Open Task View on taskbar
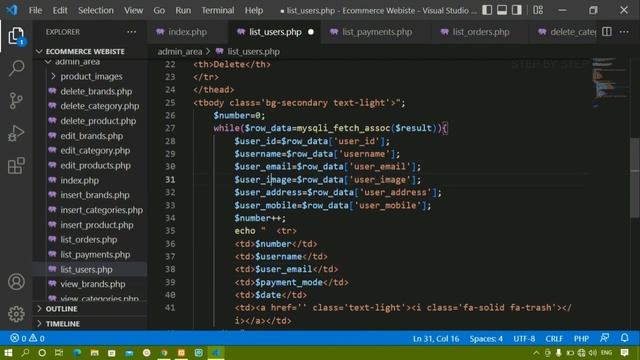Viewport: 640px width, 360px height. click(59, 353)
